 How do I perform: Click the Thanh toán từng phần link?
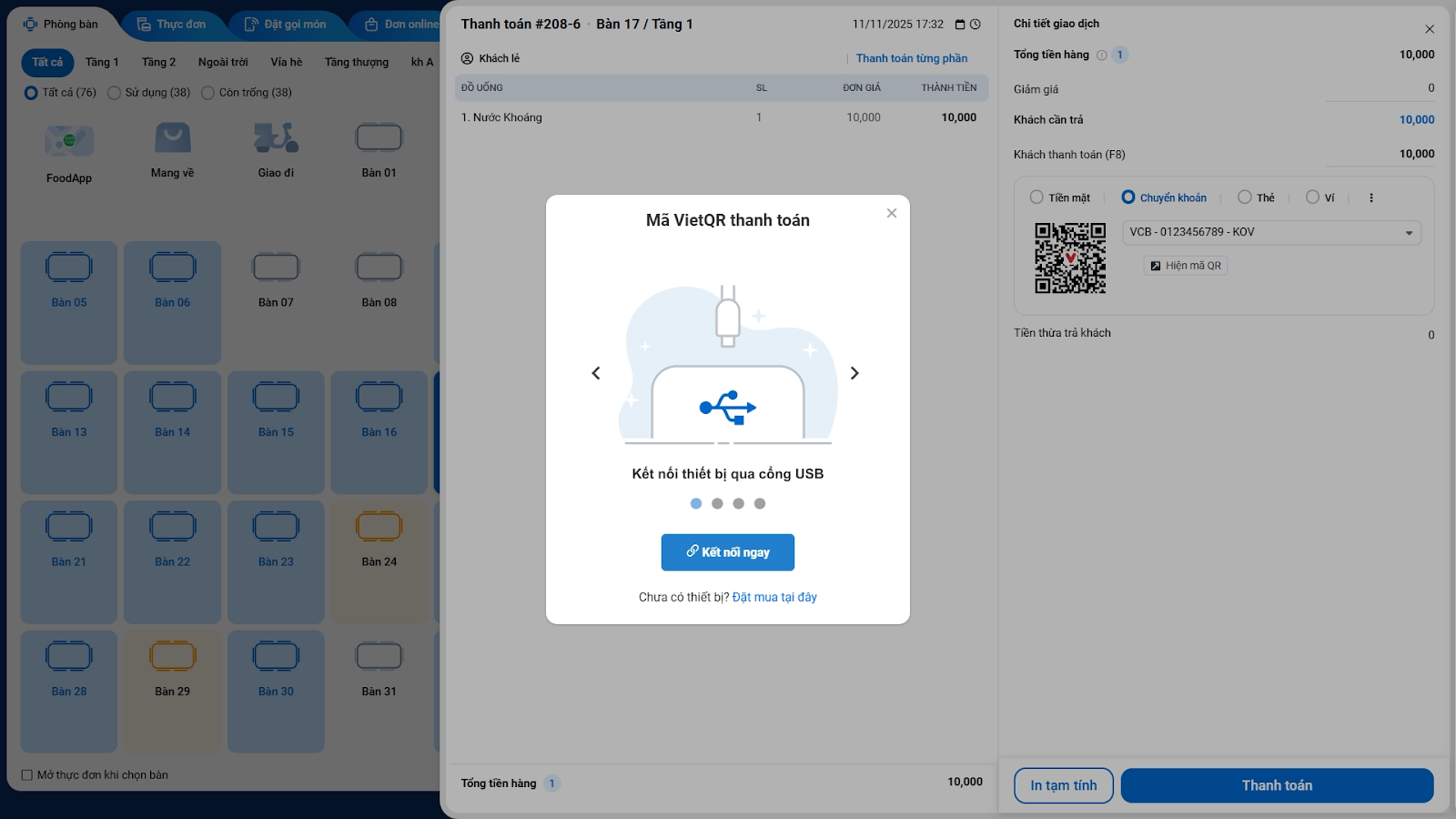(912, 58)
